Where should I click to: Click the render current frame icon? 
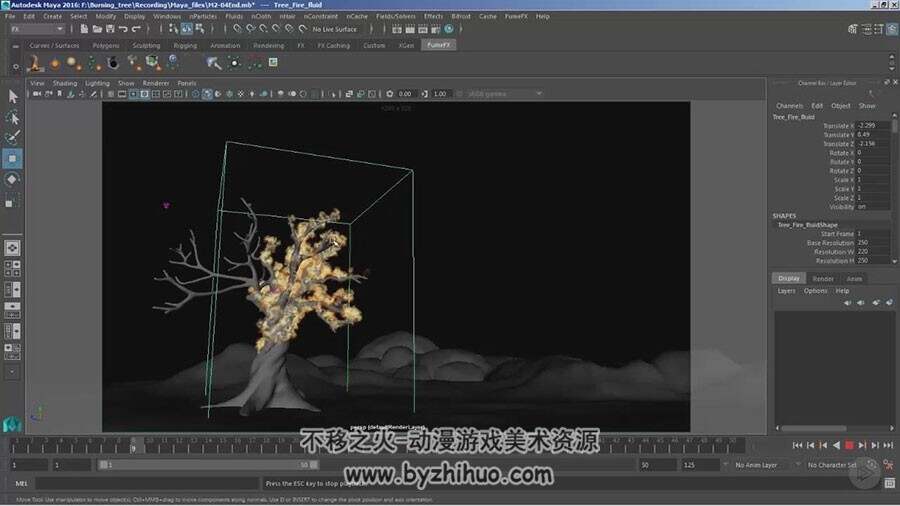point(410,29)
